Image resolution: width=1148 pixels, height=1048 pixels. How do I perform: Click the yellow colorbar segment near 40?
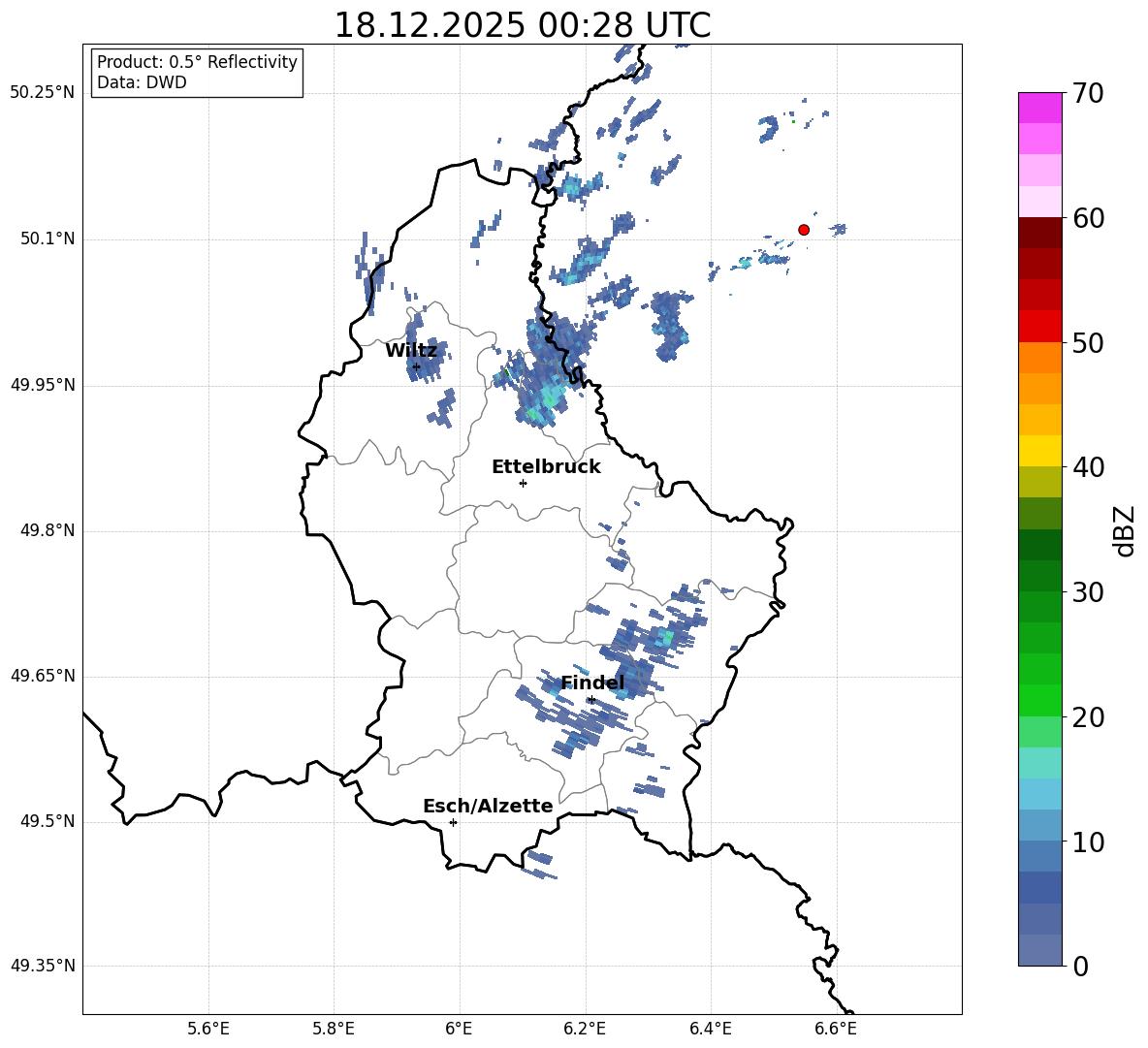point(1039,451)
